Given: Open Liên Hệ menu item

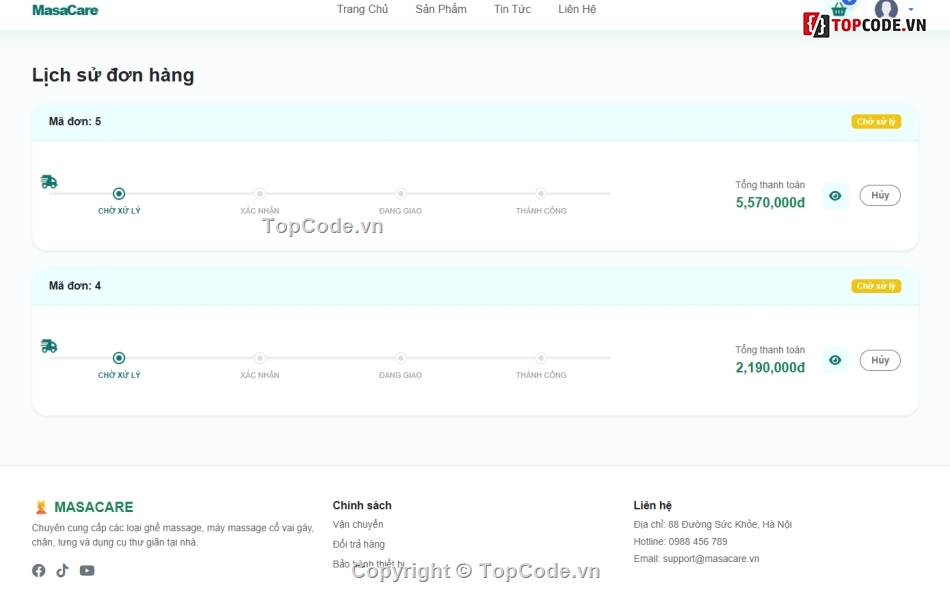Looking at the screenshot, I should (x=577, y=9).
